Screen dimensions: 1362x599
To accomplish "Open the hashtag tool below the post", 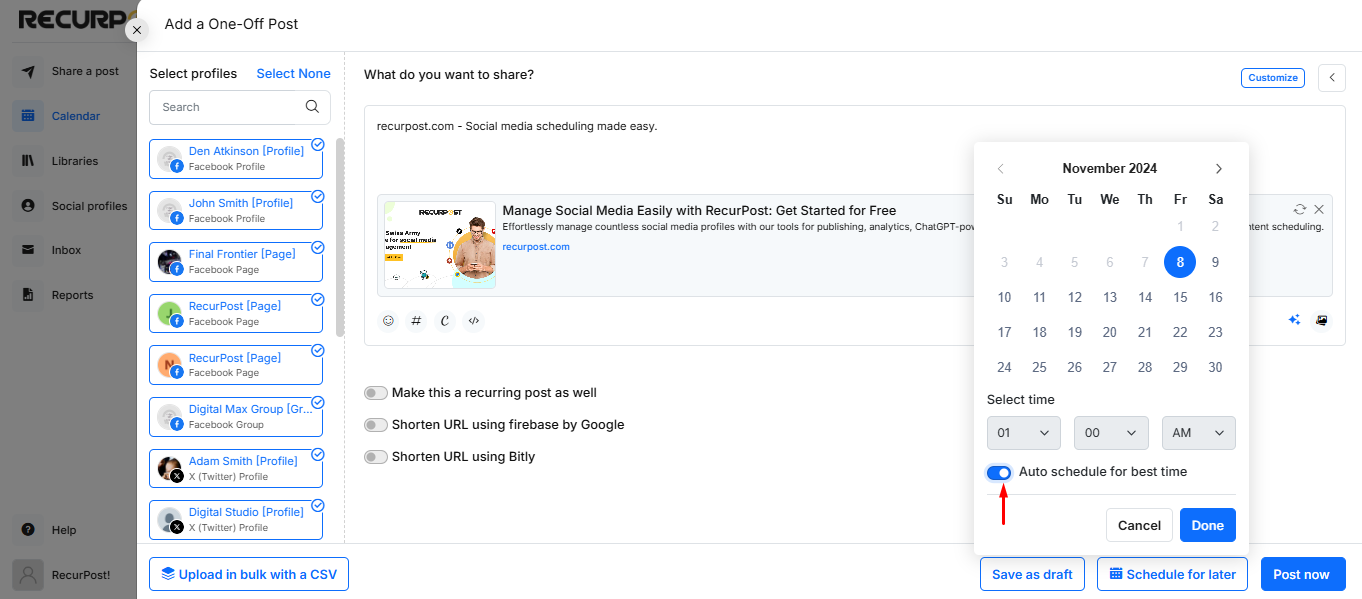I will coord(417,321).
